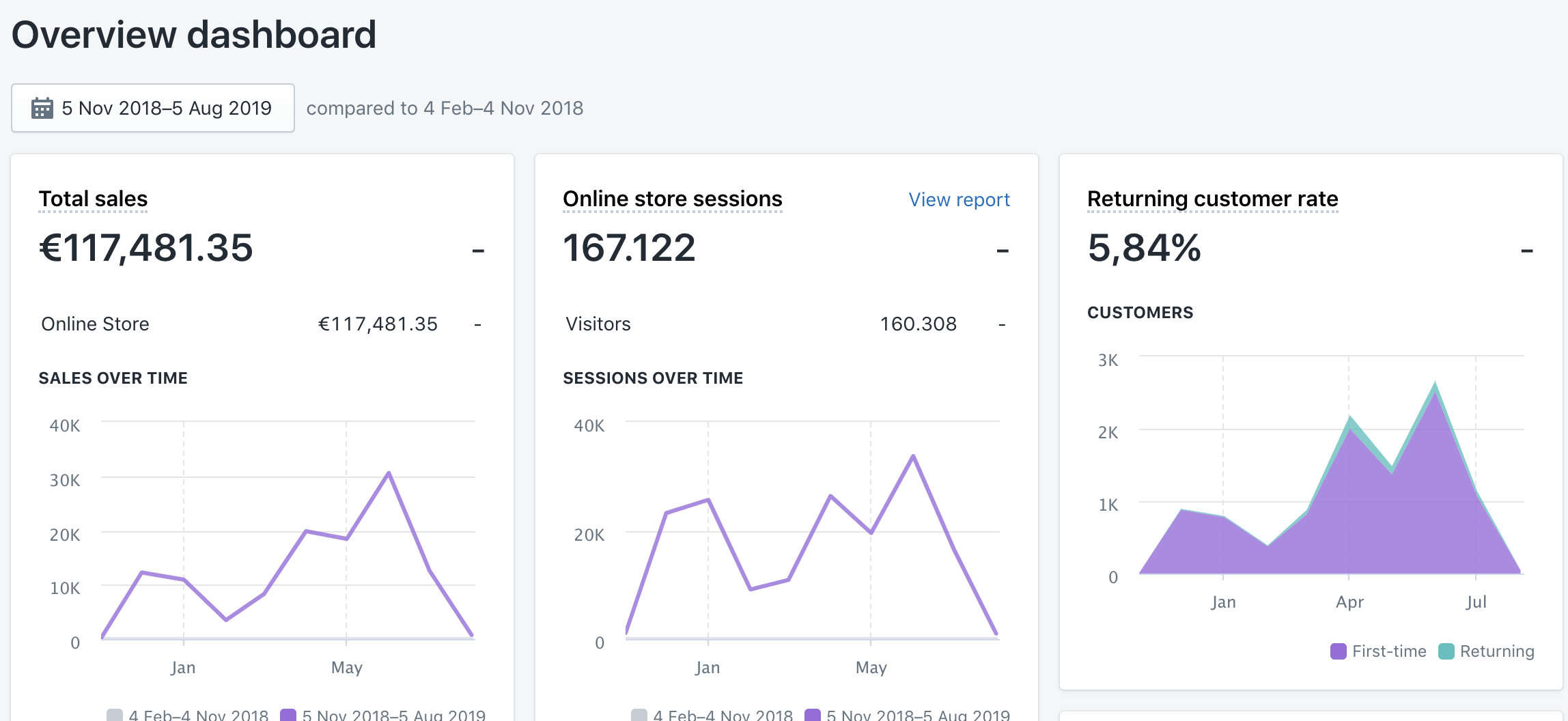Viewport: 1568px width, 721px height.
Task: Click the Jul axis label in customers chart
Action: (x=1476, y=602)
